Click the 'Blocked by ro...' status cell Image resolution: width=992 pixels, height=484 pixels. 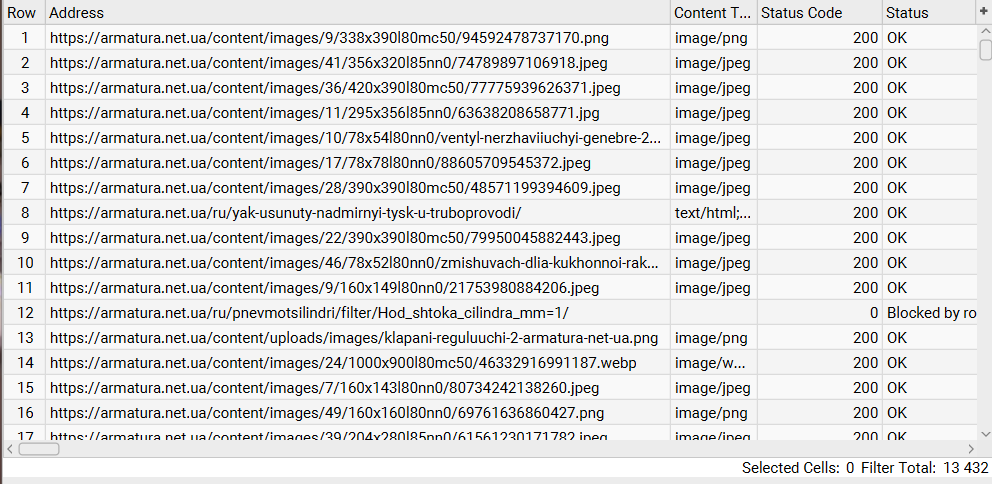(930, 313)
